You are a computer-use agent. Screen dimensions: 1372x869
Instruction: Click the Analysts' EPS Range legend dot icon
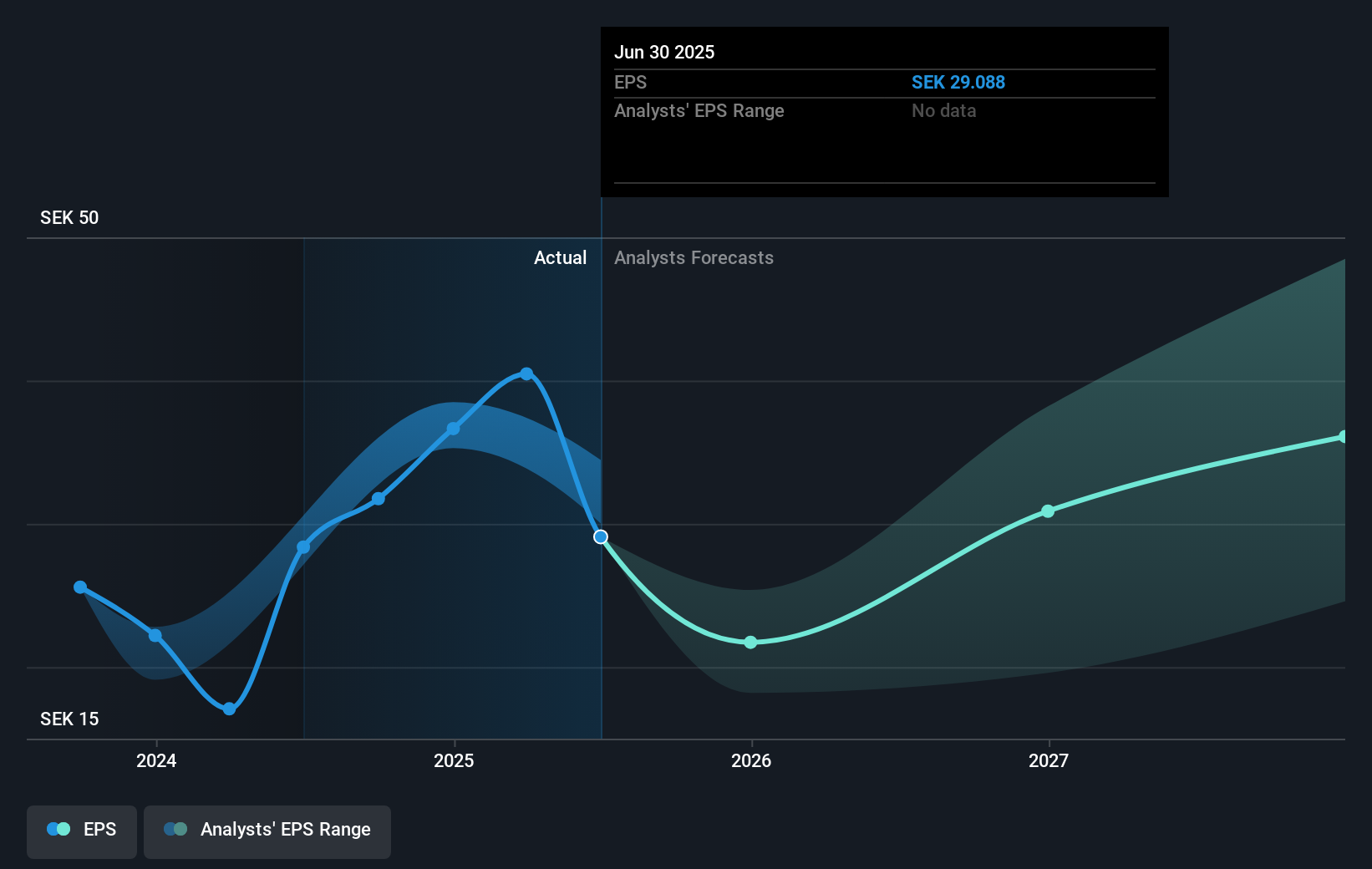175,828
